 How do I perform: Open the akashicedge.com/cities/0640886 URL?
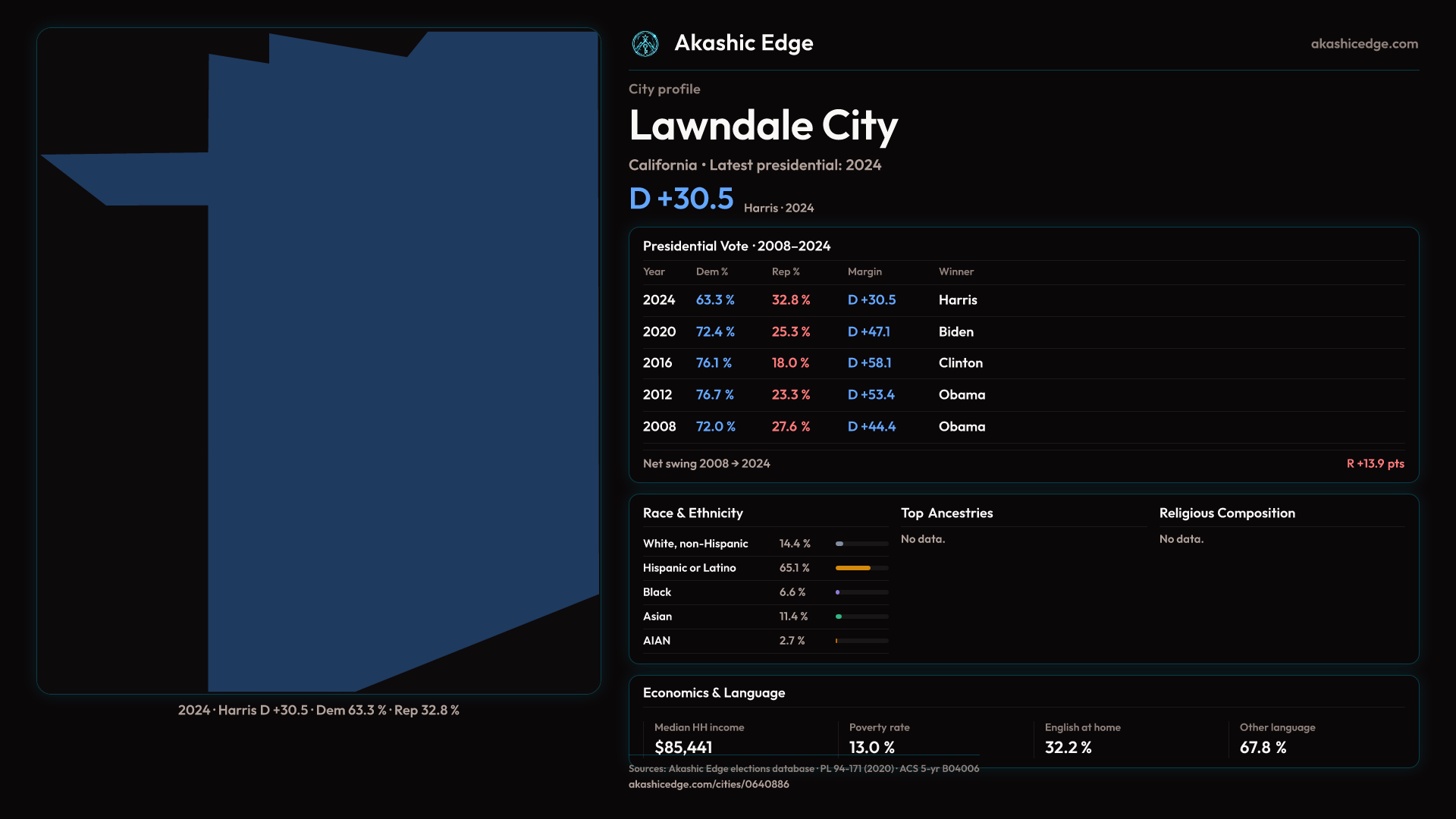[708, 784]
